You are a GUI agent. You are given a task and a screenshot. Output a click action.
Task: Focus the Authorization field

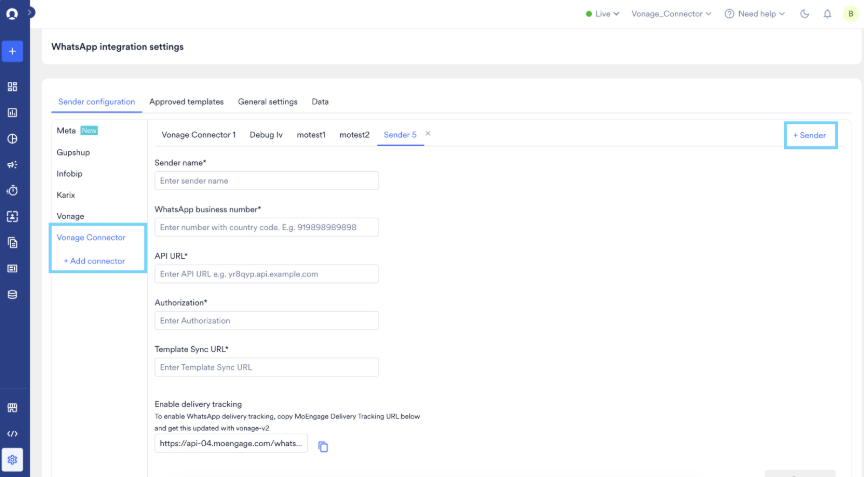267,321
